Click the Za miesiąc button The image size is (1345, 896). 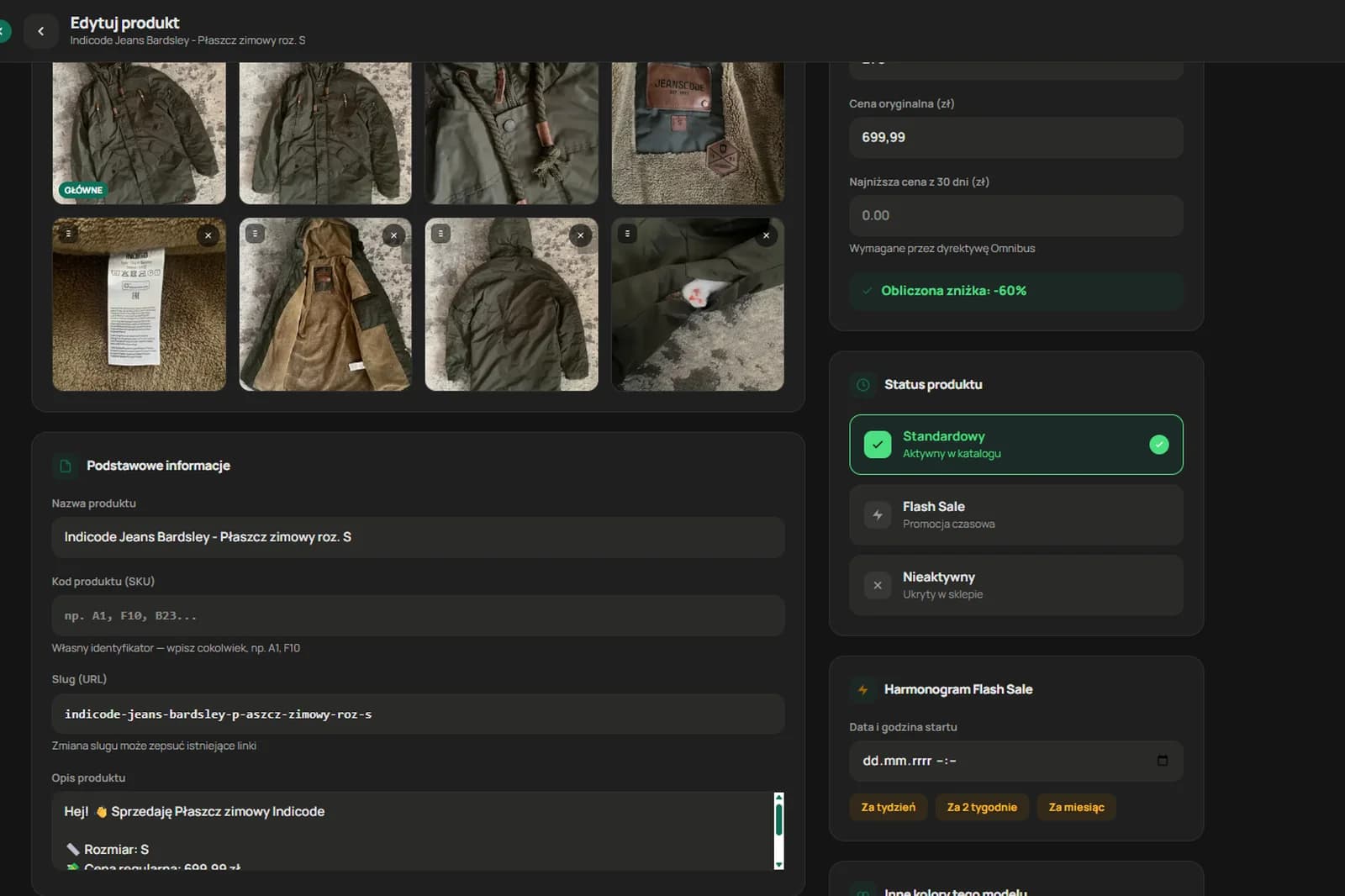click(x=1077, y=807)
